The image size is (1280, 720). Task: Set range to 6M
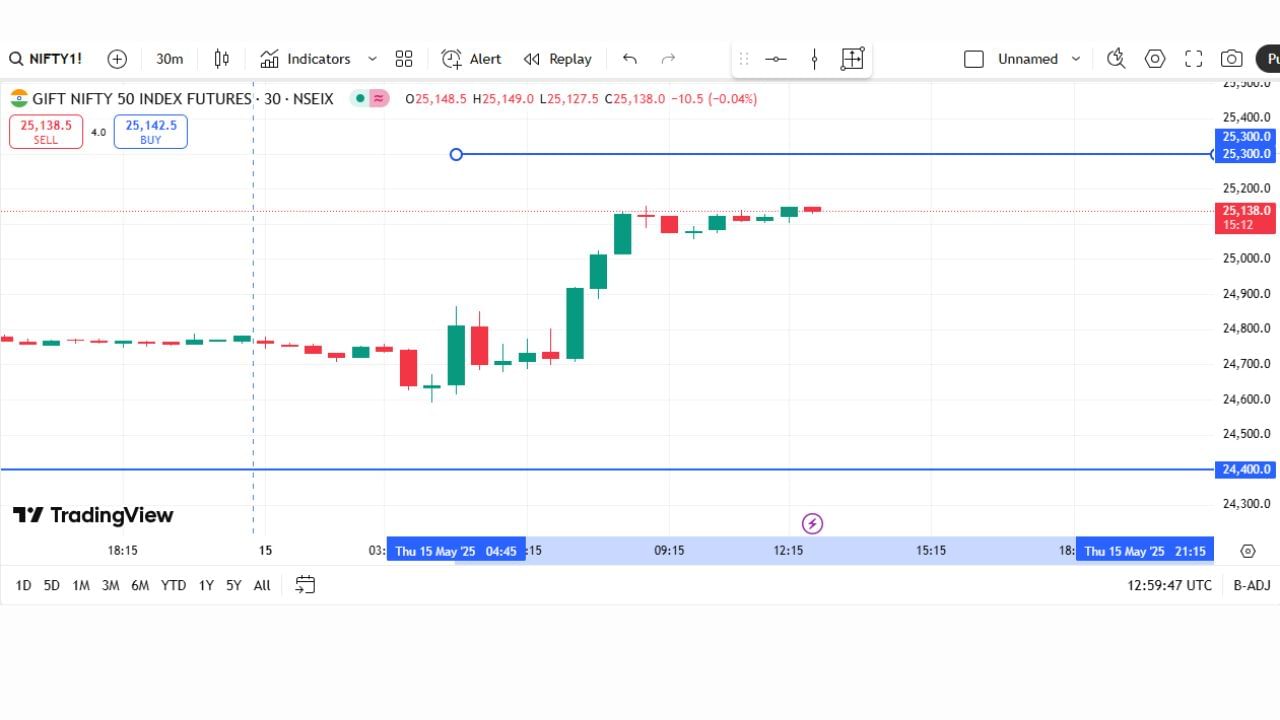(x=140, y=585)
